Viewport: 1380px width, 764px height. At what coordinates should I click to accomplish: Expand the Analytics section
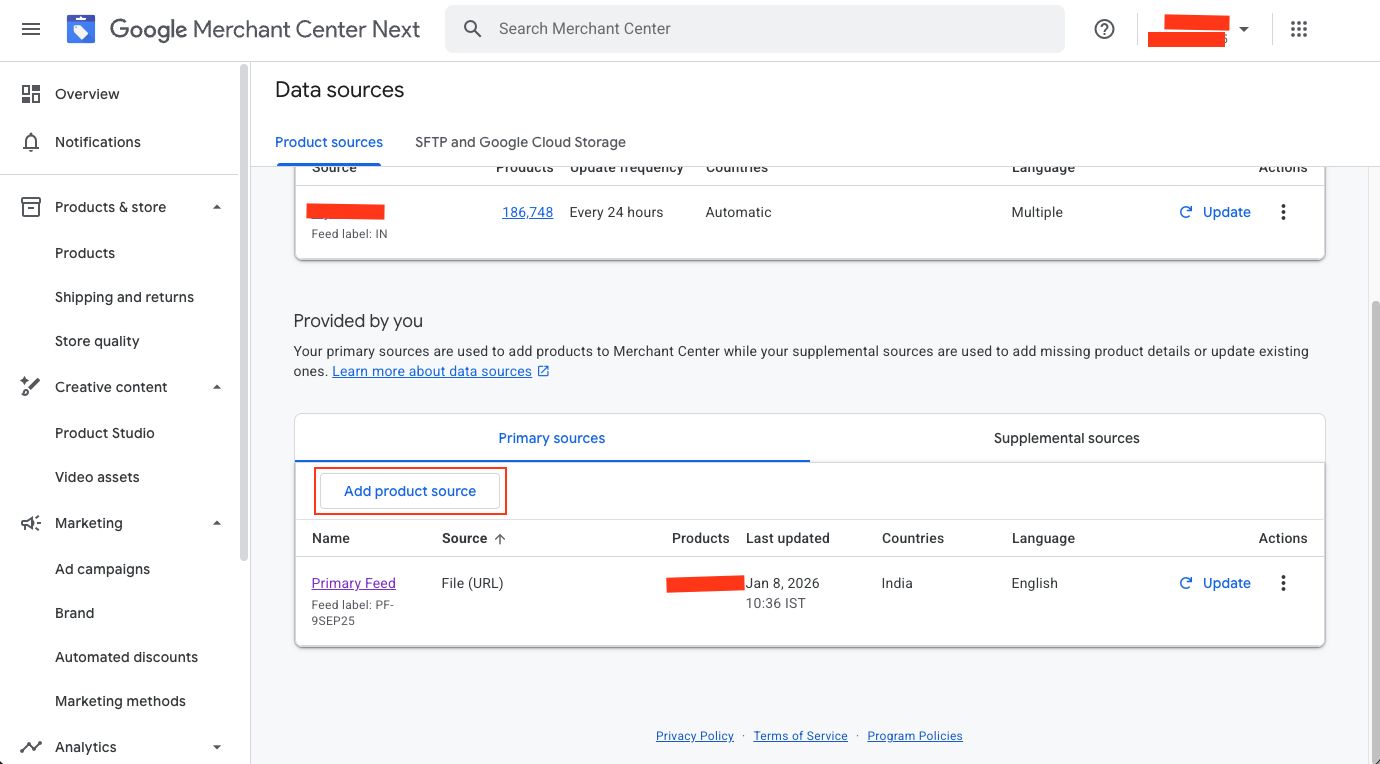(x=217, y=747)
